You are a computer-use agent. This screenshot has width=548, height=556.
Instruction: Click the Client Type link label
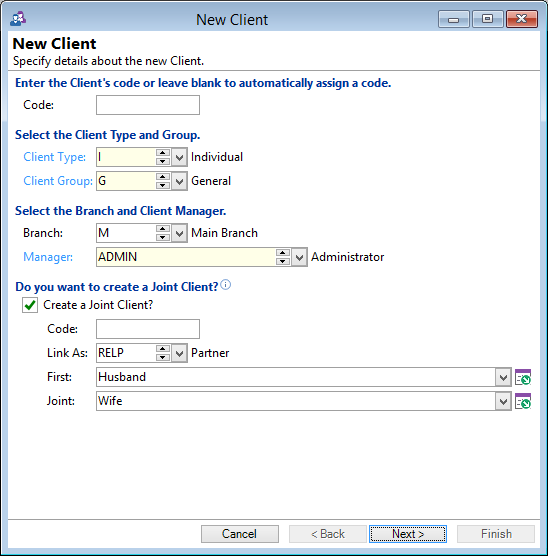point(55,157)
